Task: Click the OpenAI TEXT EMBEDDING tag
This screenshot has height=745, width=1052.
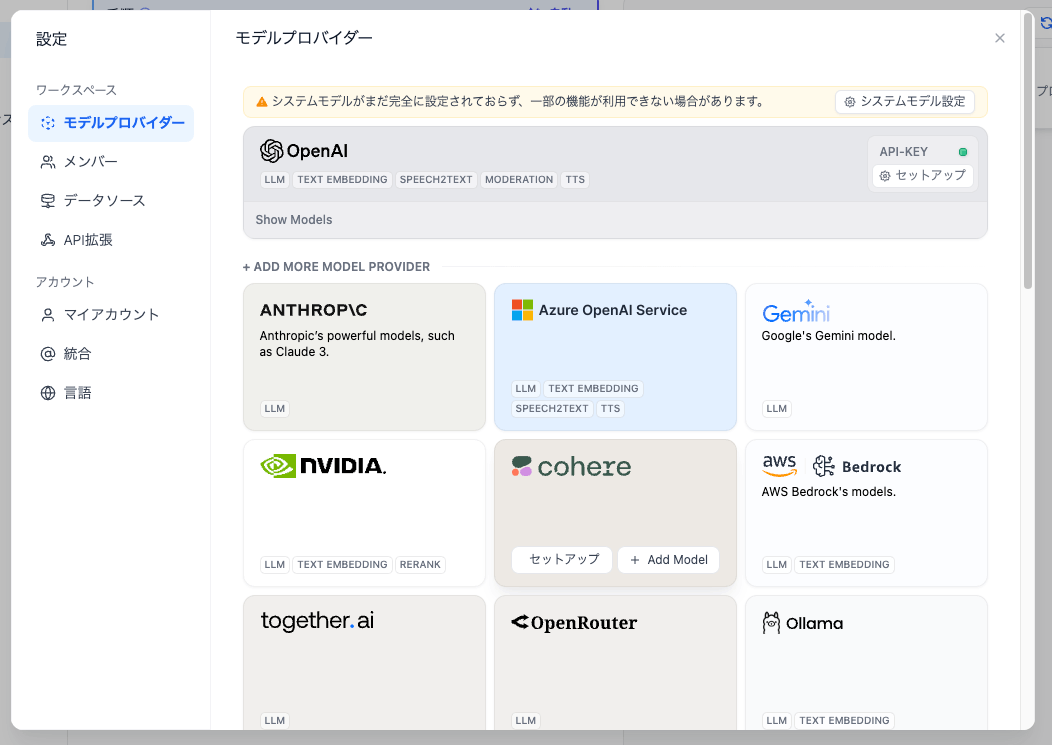Action: click(342, 180)
